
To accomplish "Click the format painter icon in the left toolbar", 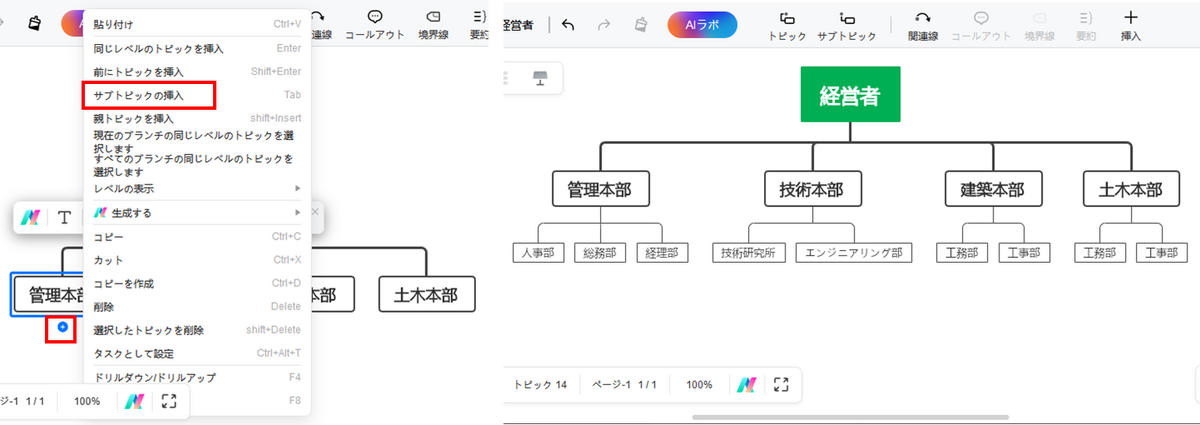I will click(35, 23).
